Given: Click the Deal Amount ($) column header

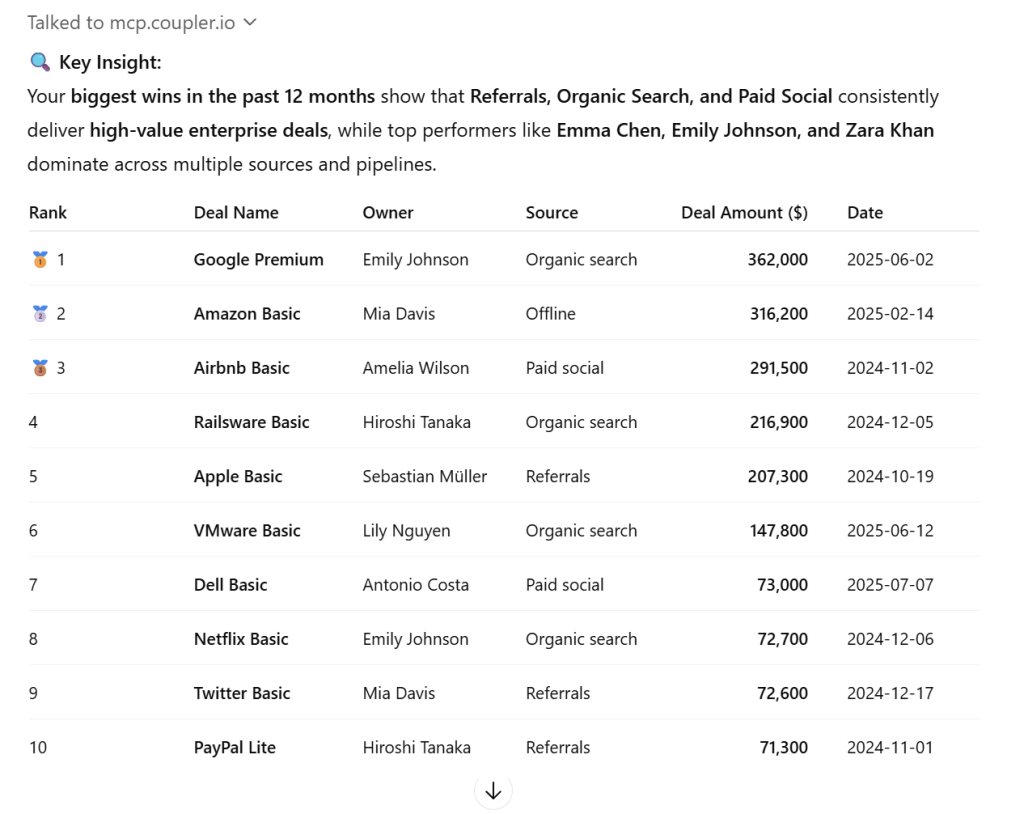Looking at the screenshot, I should [x=744, y=212].
